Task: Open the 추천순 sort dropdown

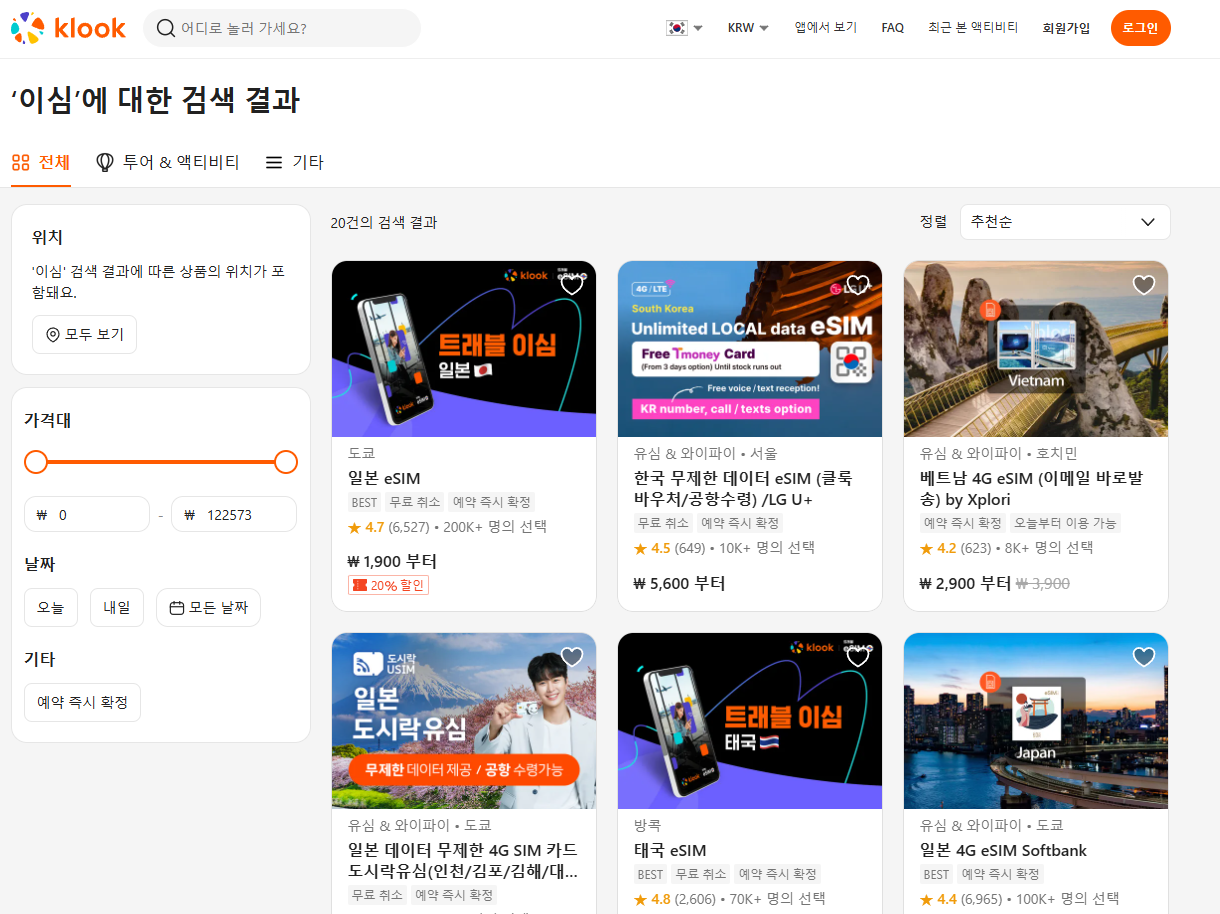Action: tap(1065, 222)
